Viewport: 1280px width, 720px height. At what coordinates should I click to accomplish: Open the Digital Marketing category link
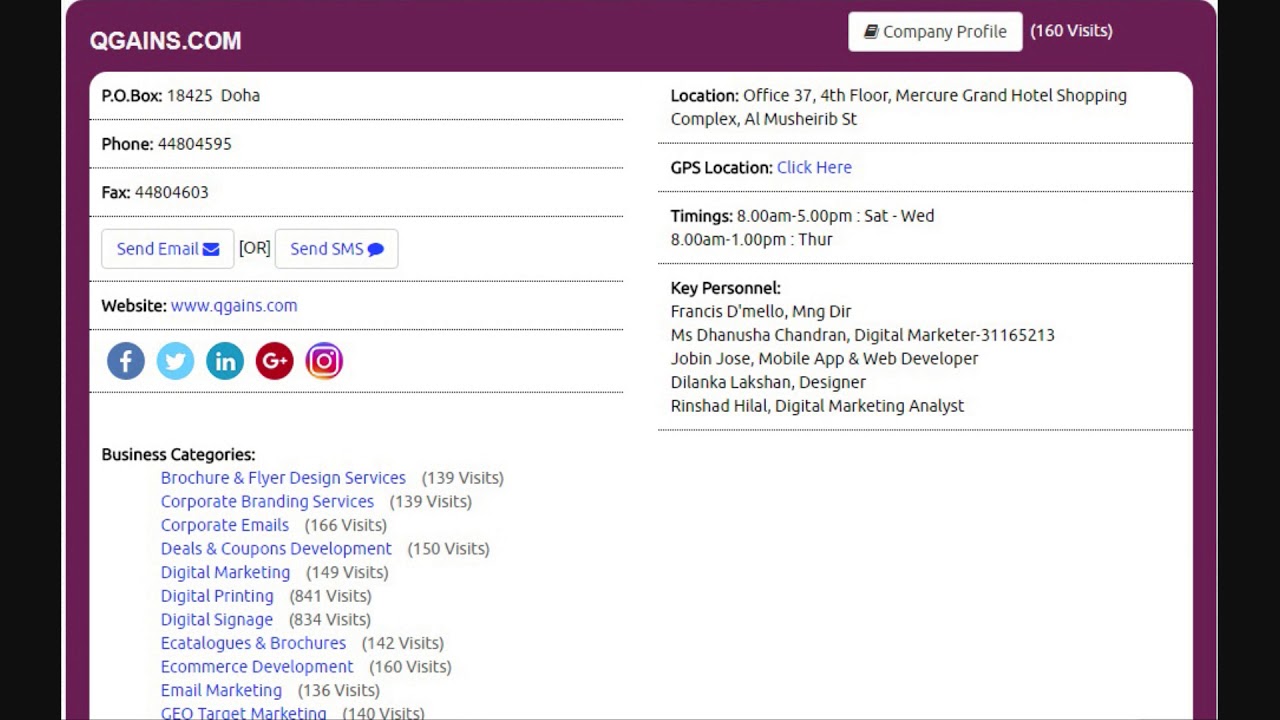(x=225, y=572)
